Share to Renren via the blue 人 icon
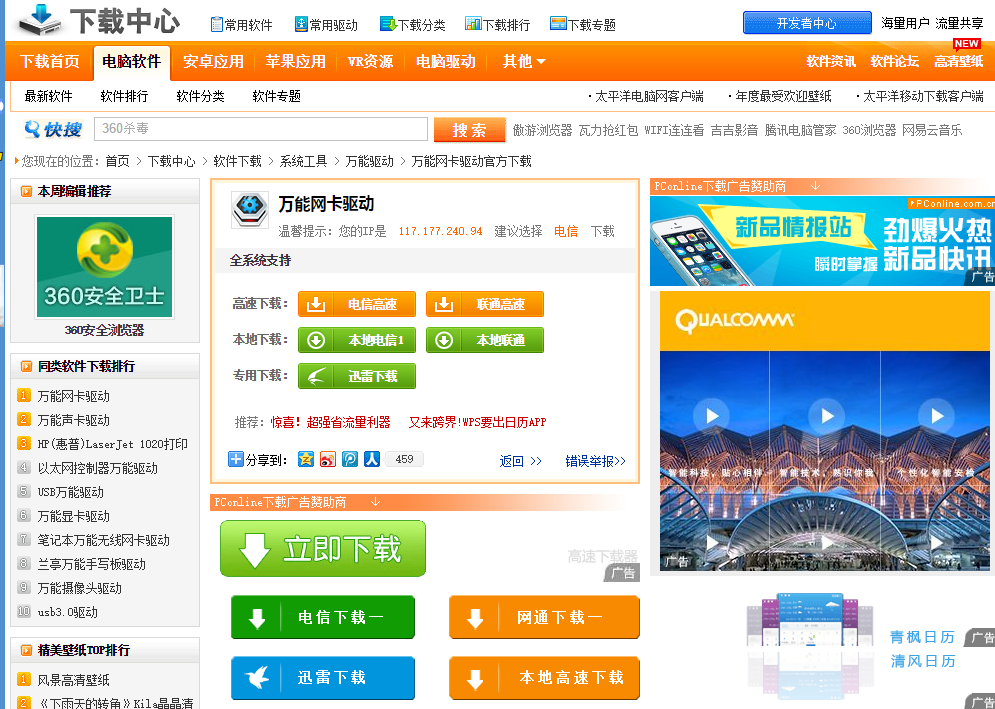 click(x=372, y=459)
